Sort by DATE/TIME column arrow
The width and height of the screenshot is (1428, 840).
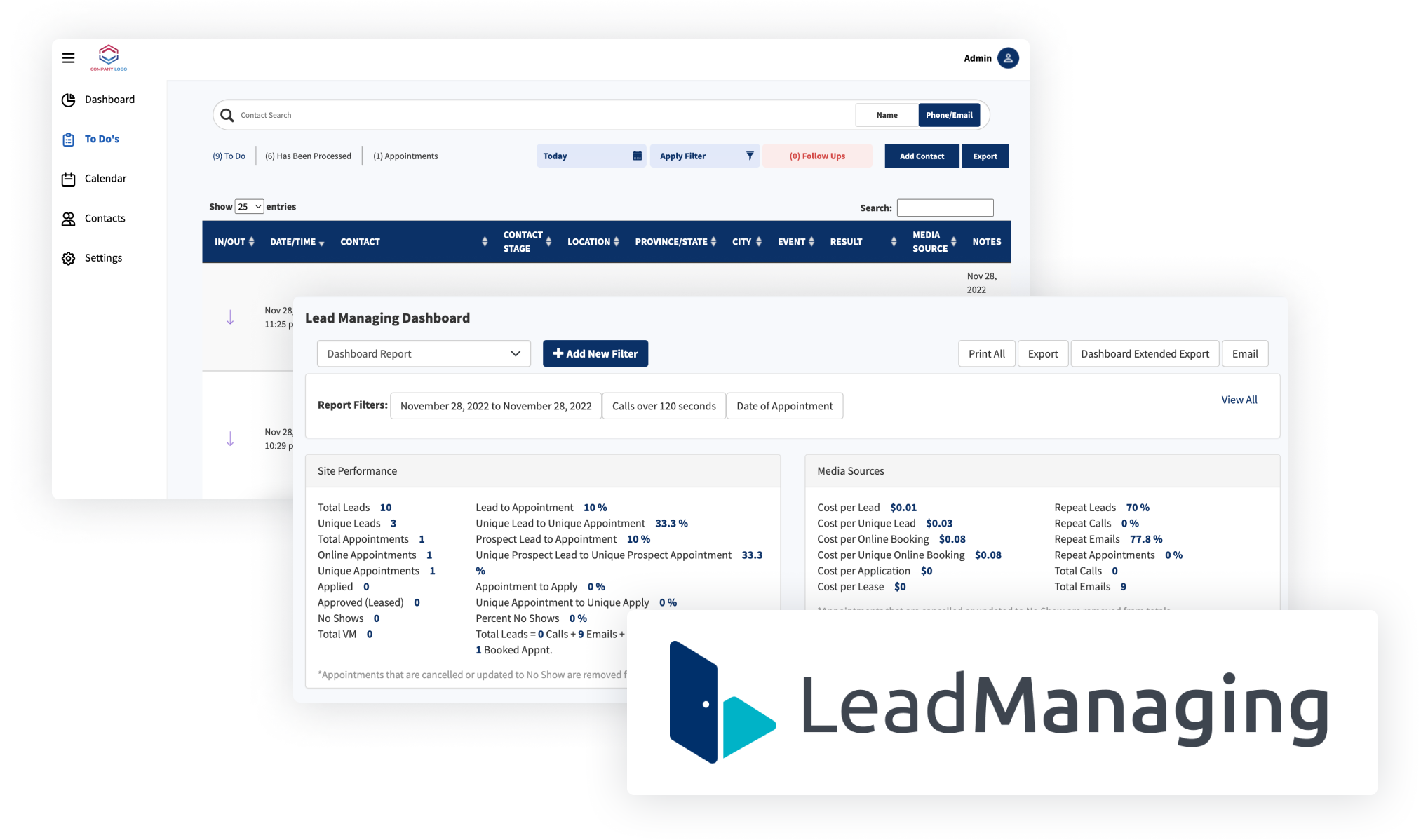[321, 243]
